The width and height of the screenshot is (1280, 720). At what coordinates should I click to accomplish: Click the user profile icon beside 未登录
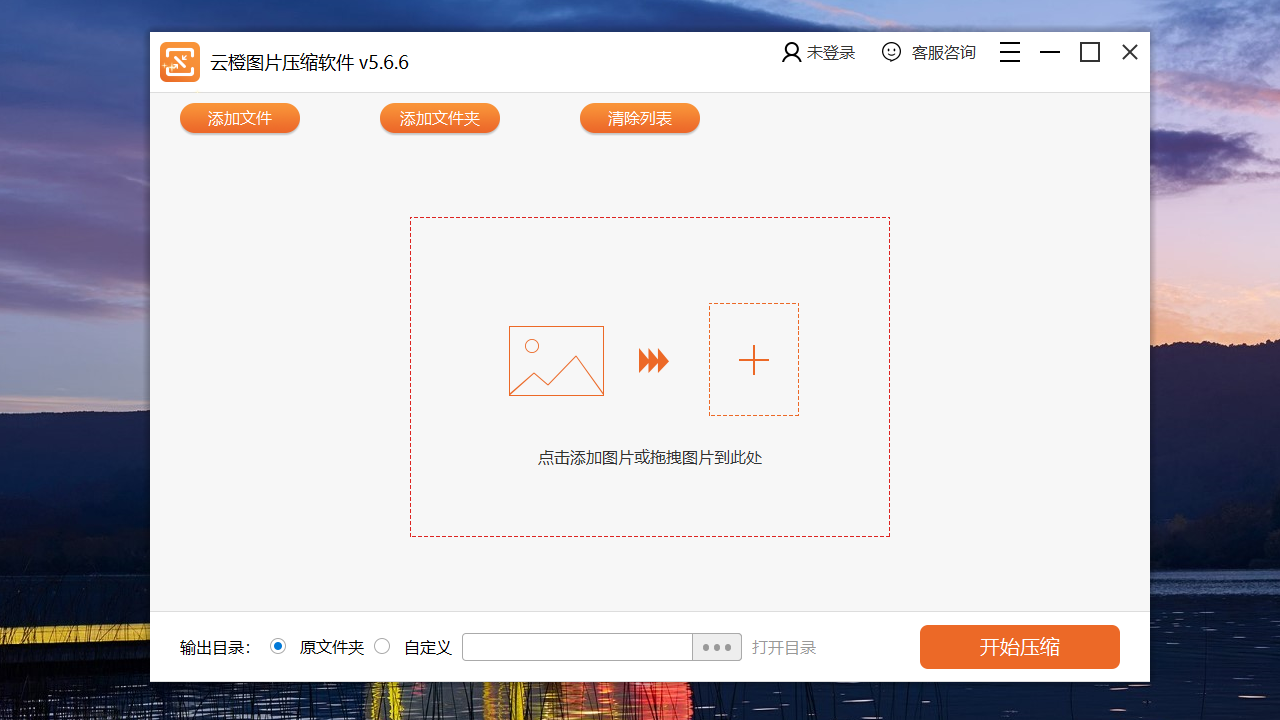[x=790, y=52]
